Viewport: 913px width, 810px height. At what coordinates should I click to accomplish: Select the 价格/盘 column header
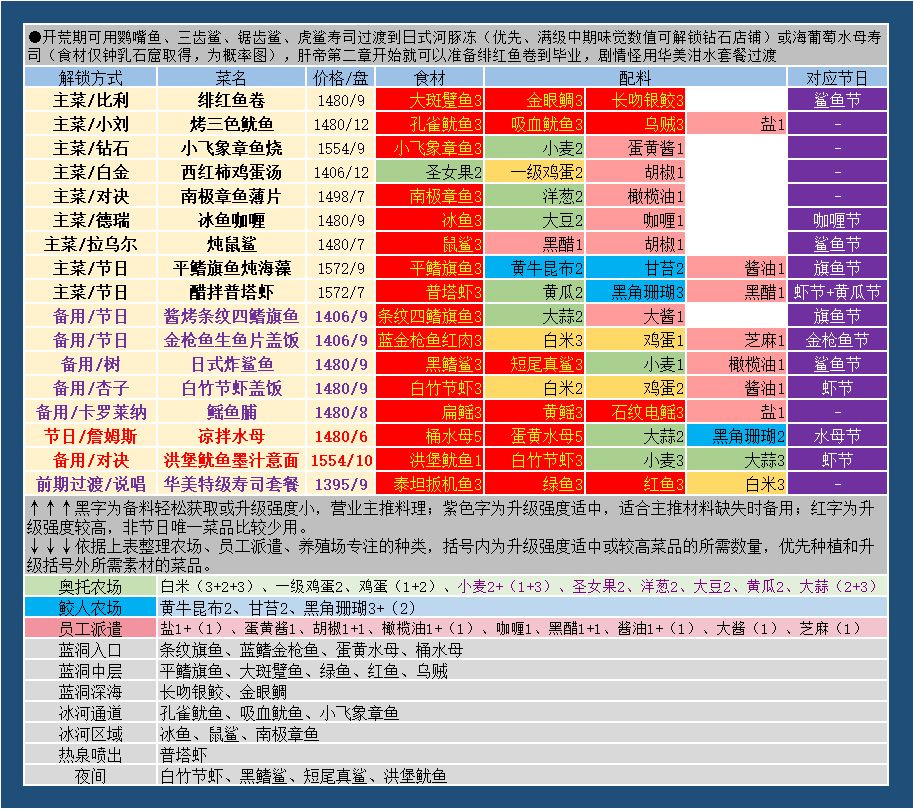(340, 77)
